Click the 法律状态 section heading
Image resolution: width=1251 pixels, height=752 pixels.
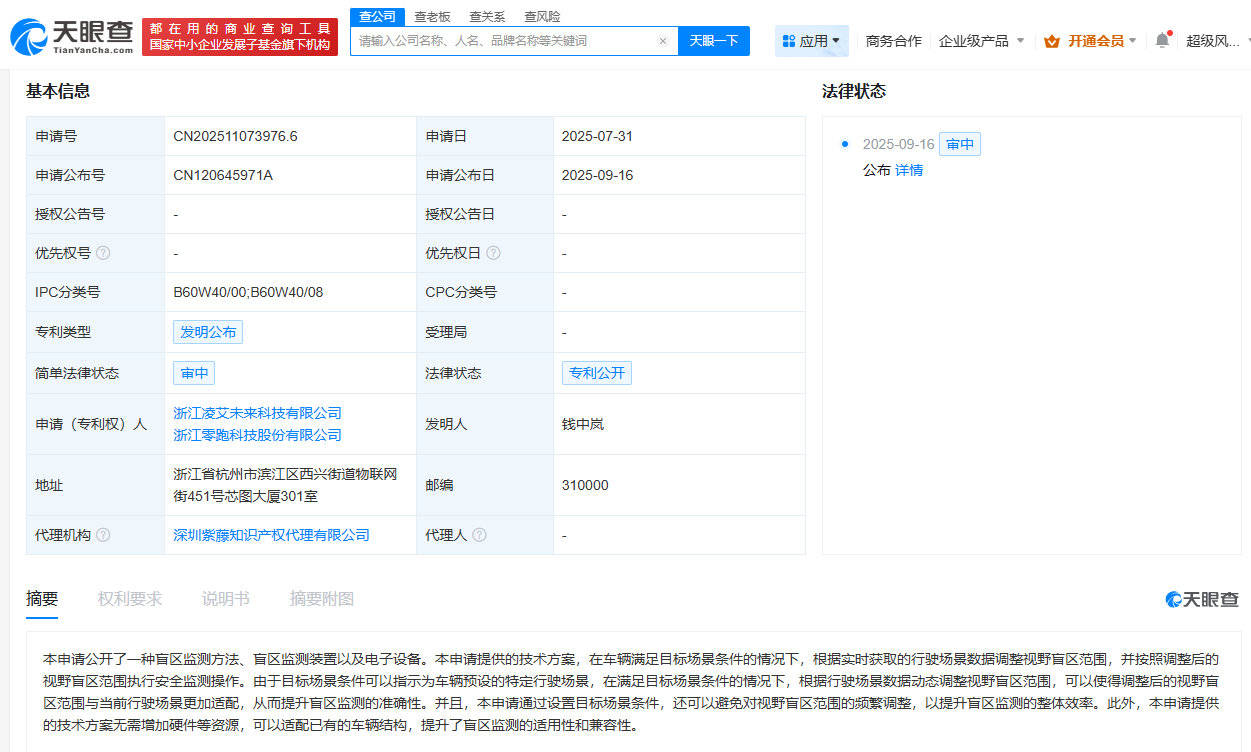pos(854,91)
